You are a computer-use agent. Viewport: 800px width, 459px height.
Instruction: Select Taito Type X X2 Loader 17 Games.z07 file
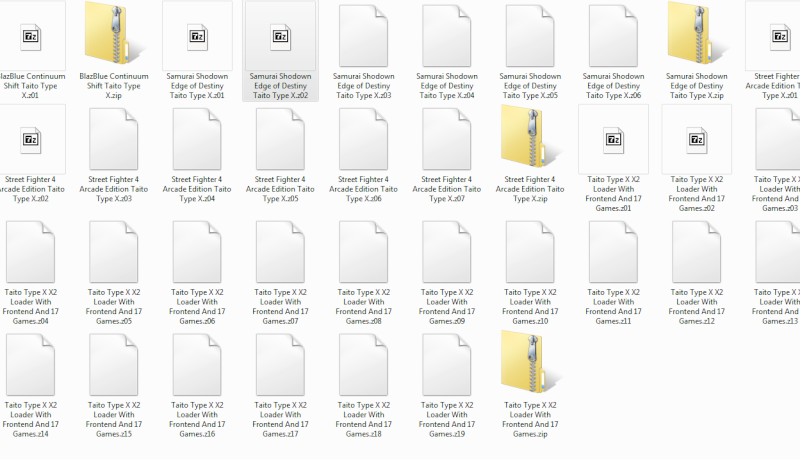click(280, 252)
